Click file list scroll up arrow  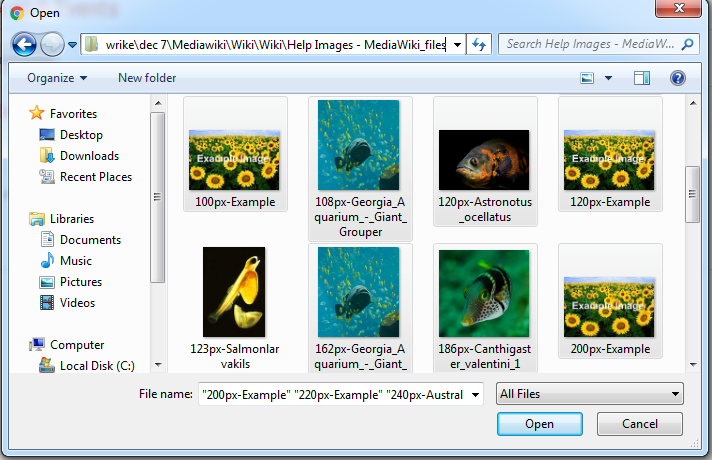tap(693, 104)
